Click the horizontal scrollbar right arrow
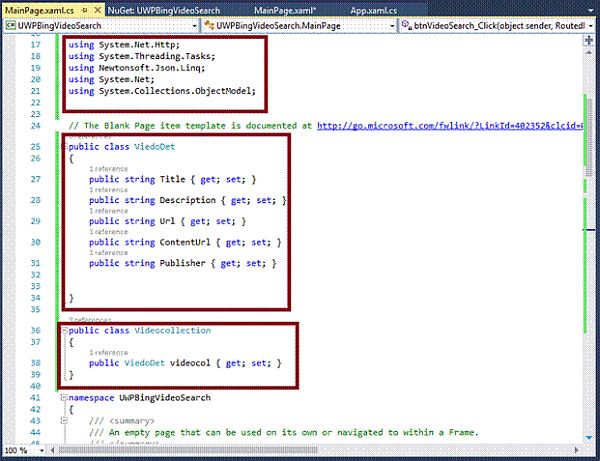600x461 pixels. click(576, 450)
